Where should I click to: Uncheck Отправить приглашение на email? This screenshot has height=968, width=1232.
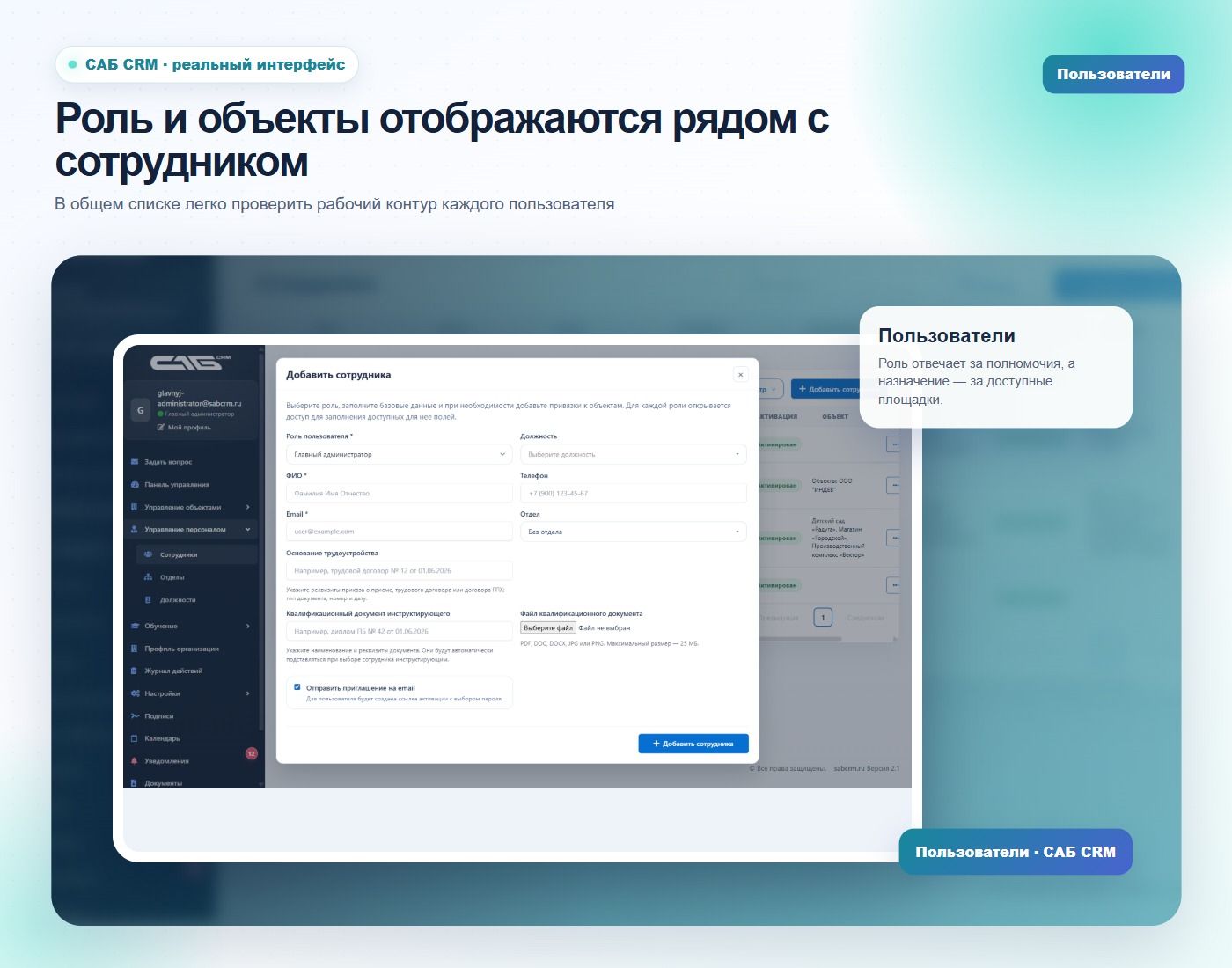[297, 687]
